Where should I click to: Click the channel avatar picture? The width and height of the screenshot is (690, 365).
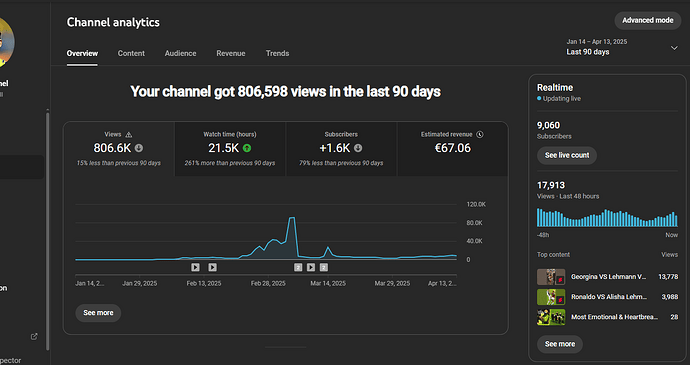5,43
